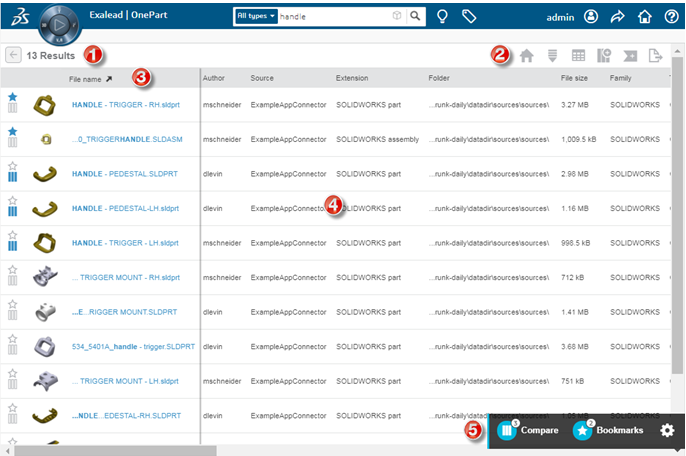
Task: Open help question mark icon
Action: [671, 17]
